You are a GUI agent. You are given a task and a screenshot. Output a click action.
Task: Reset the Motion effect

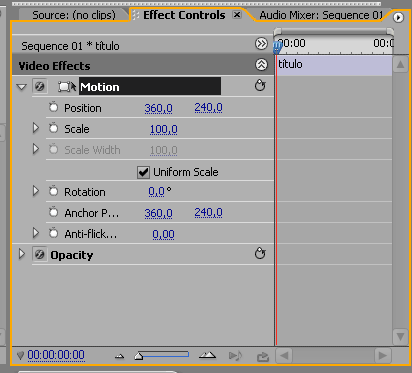pyautogui.click(x=260, y=86)
